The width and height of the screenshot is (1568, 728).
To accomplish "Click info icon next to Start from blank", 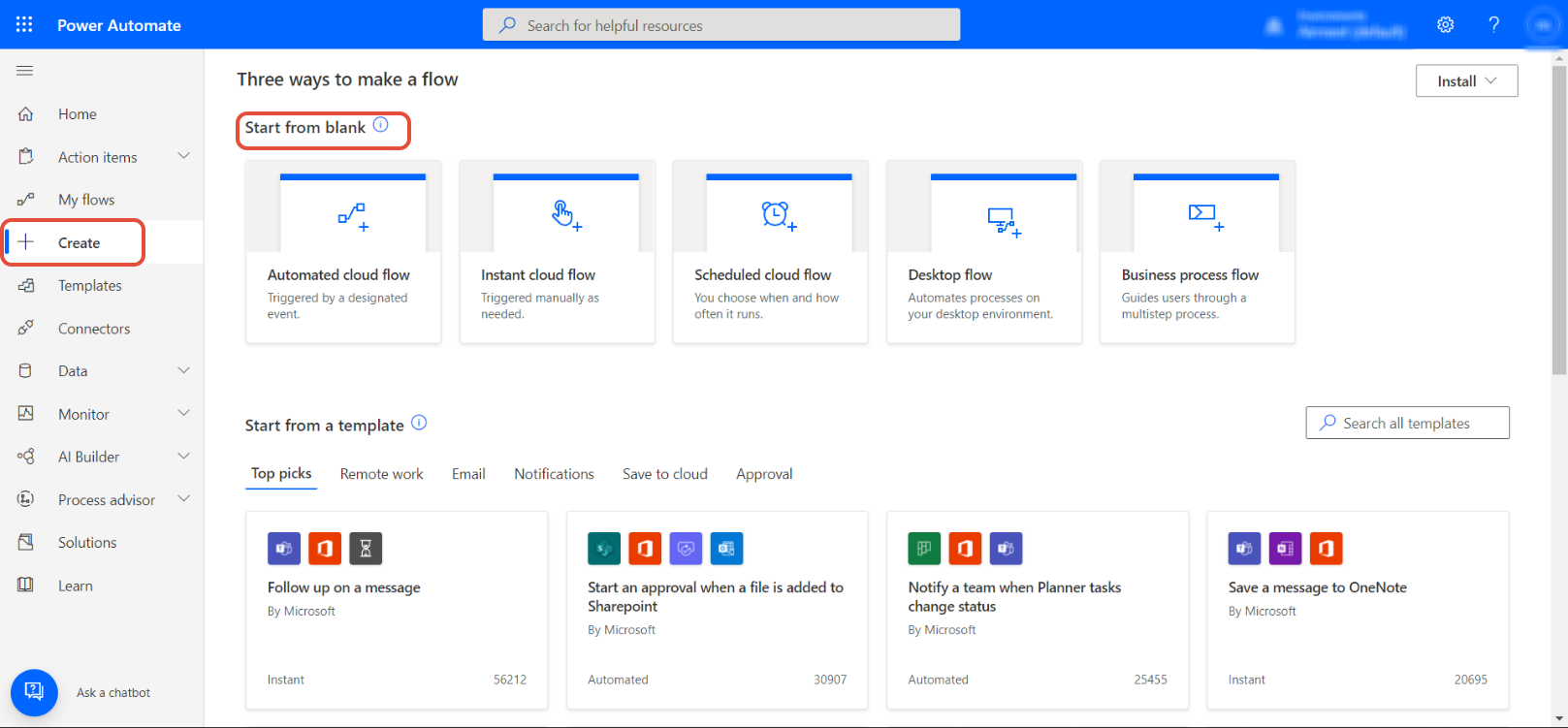I will [x=381, y=125].
